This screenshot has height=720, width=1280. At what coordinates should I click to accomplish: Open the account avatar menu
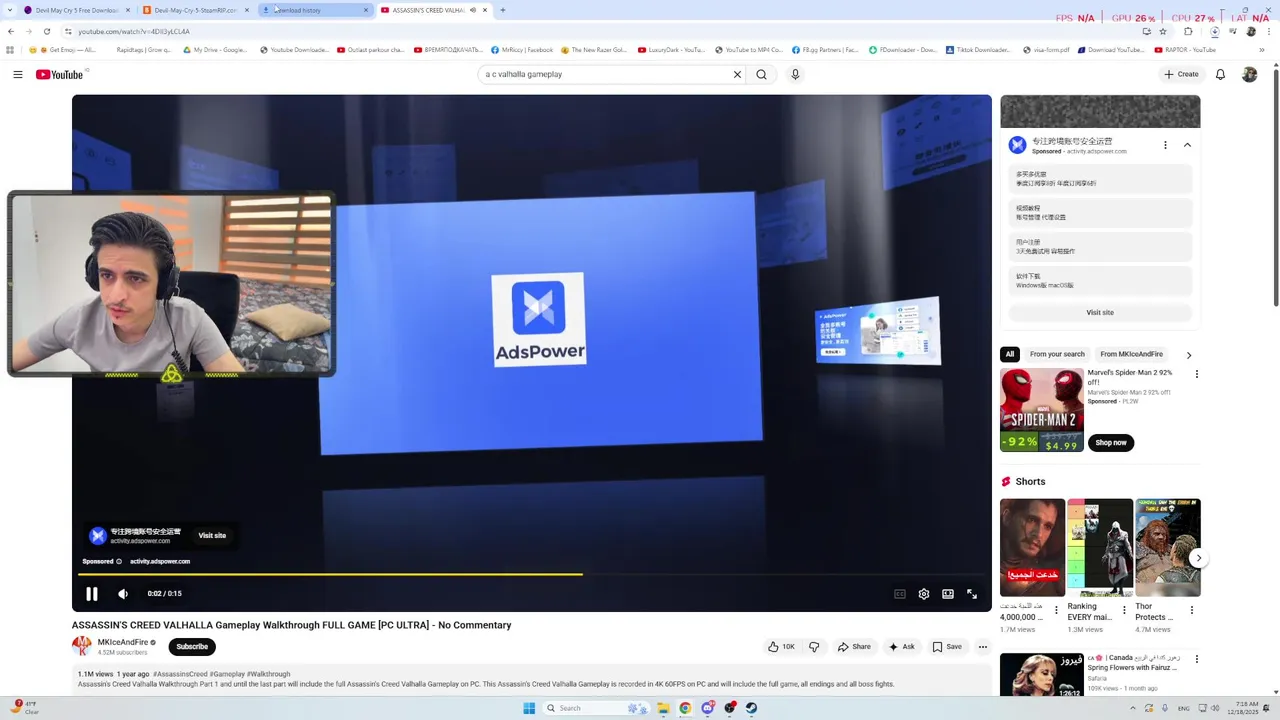click(x=1249, y=74)
